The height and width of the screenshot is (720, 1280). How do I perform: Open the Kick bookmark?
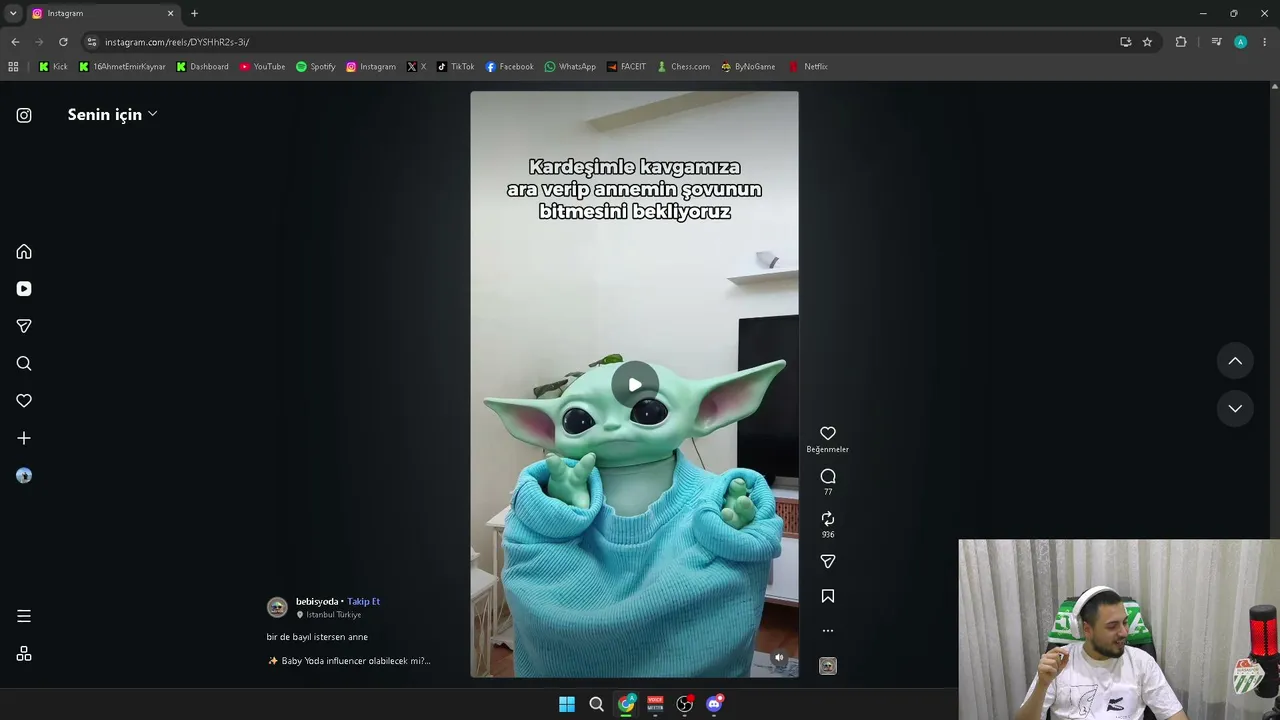[x=53, y=67]
